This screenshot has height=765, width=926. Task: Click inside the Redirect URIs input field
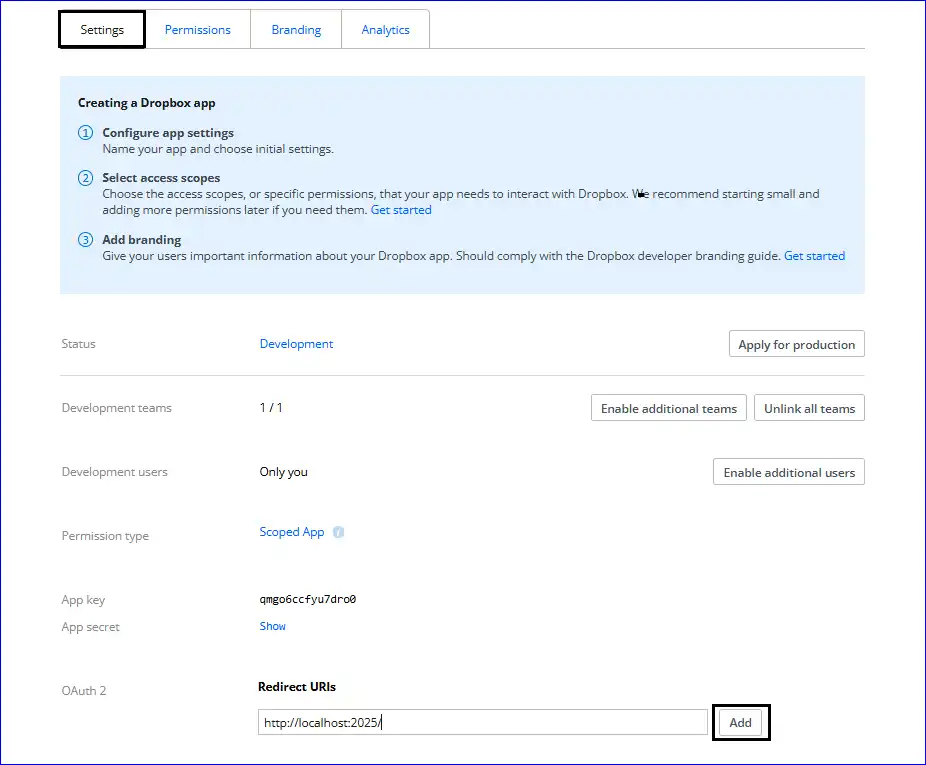click(x=483, y=721)
